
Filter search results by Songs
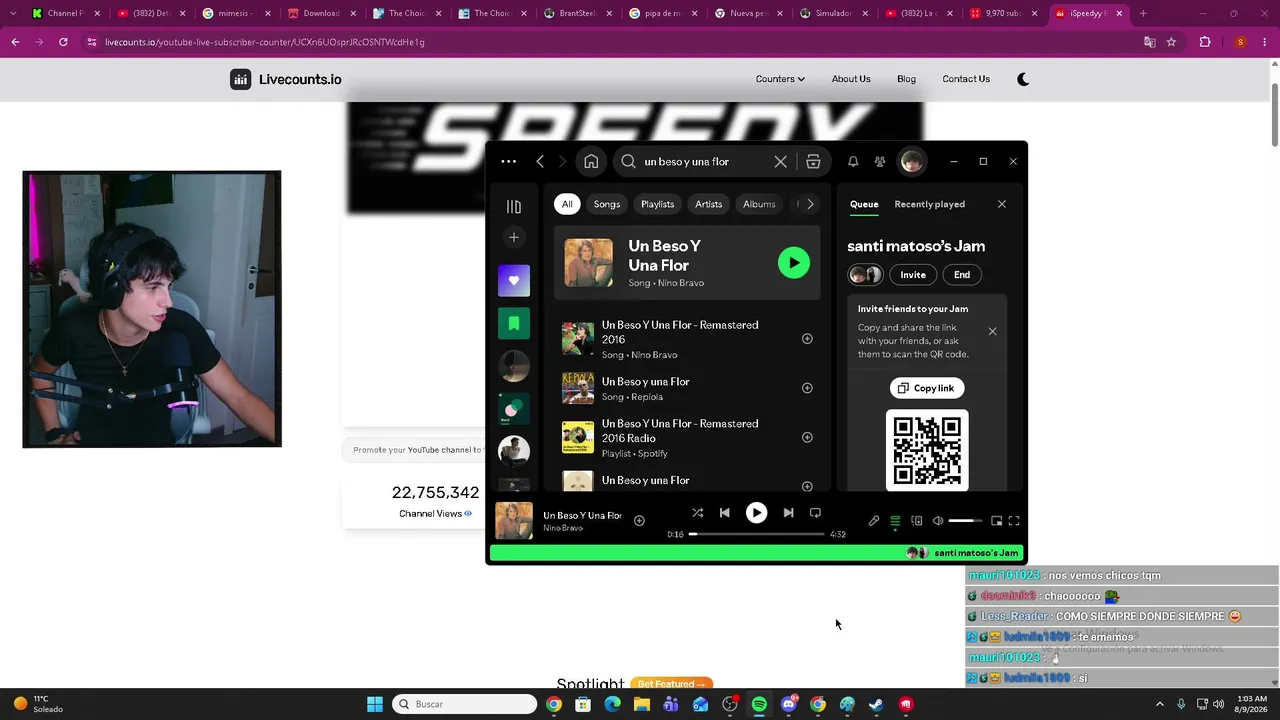[607, 204]
